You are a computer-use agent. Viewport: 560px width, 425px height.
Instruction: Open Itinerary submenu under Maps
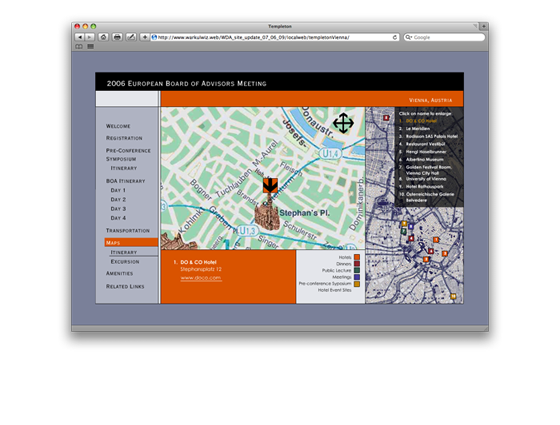point(124,252)
